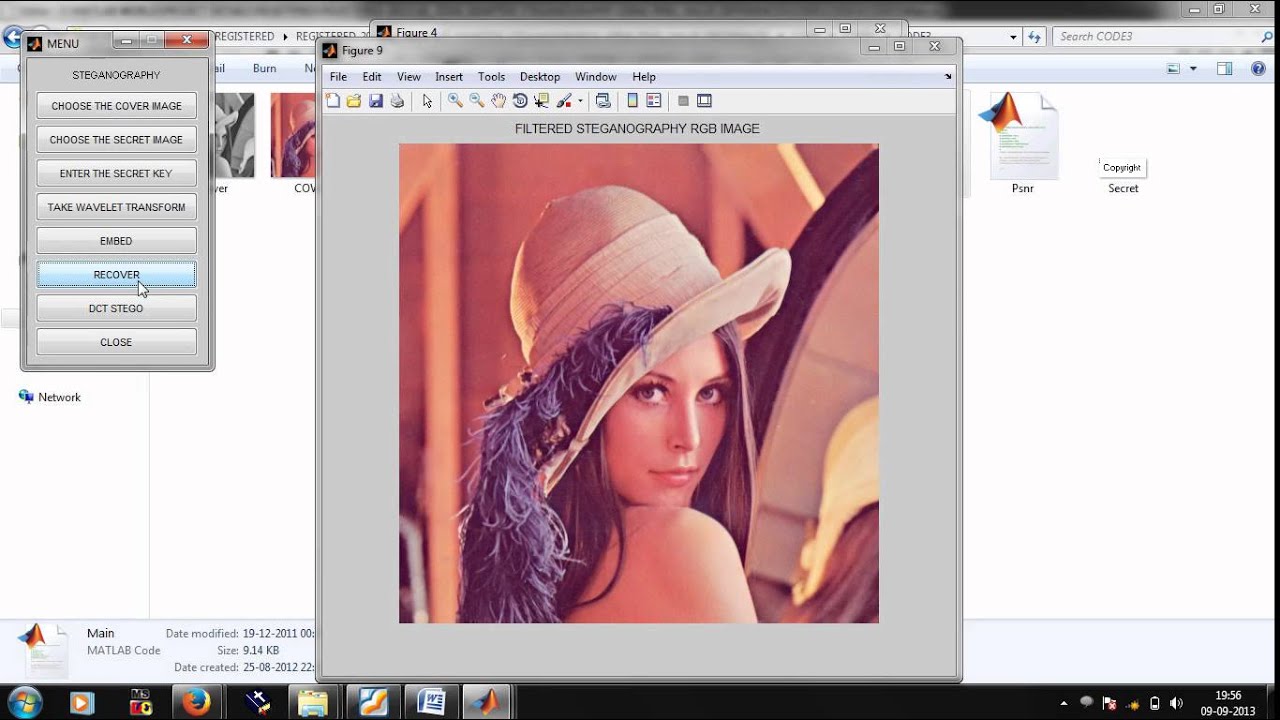The image size is (1280, 720).
Task: Select the Zoom In tool
Action: click(x=455, y=101)
